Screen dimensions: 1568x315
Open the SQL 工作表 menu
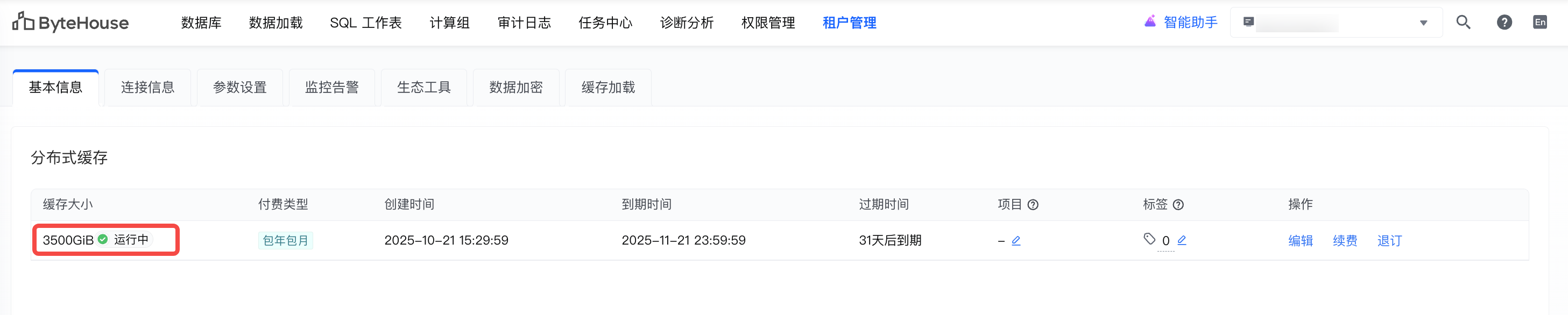point(366,23)
